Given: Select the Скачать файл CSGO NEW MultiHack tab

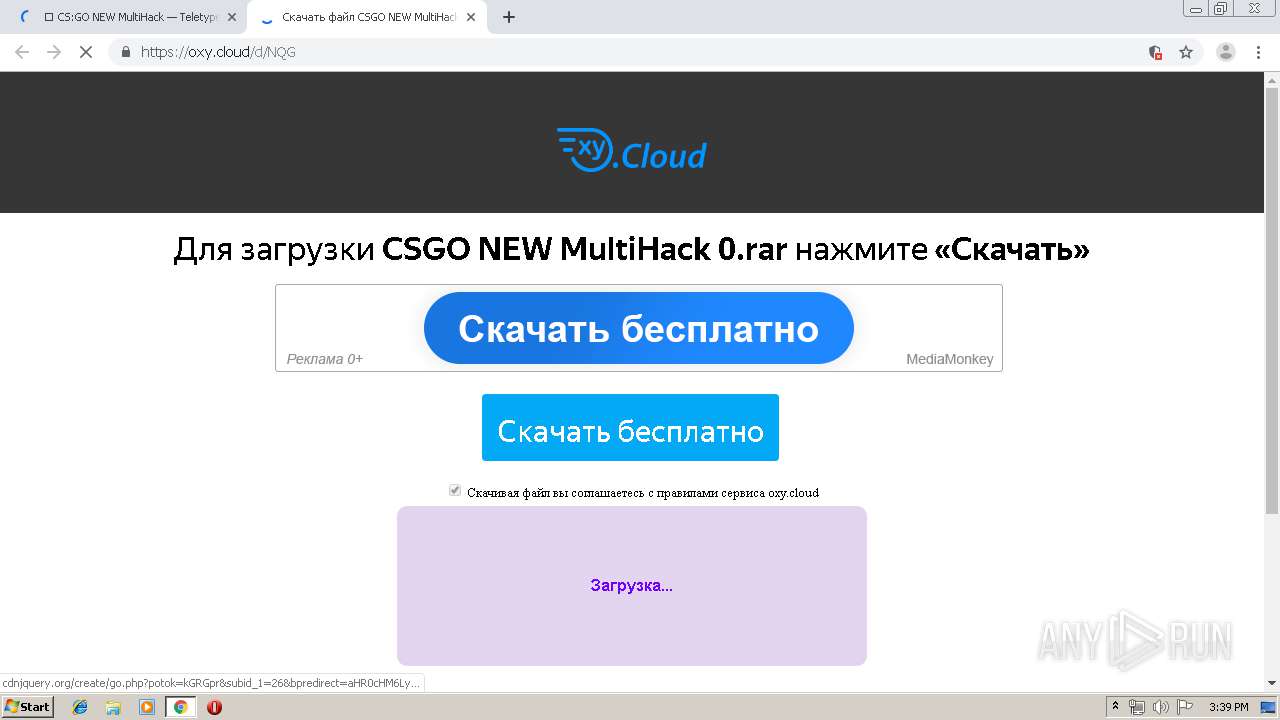Looking at the screenshot, I should (366, 17).
